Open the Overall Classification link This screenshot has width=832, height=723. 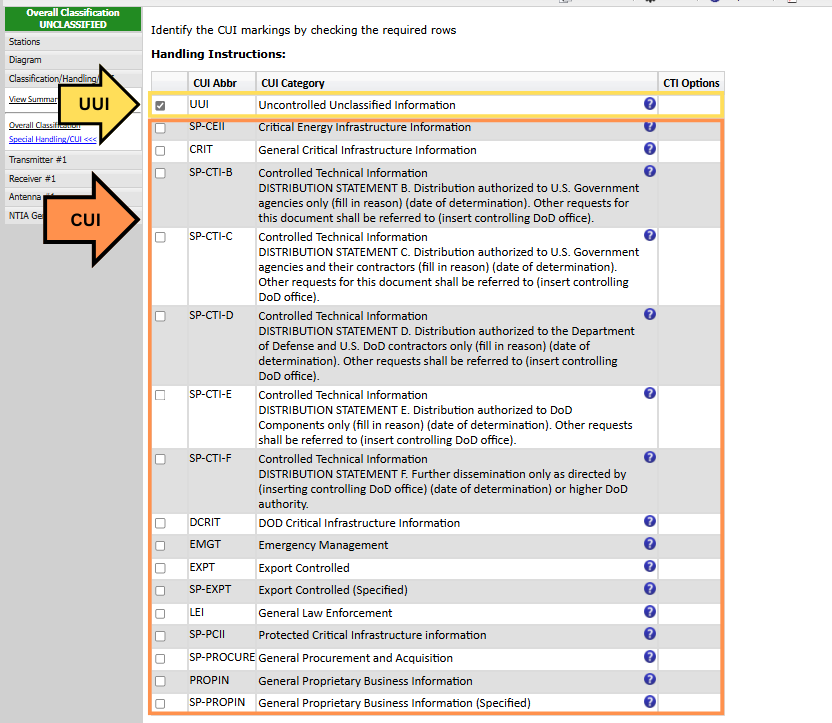[x=40, y=125]
